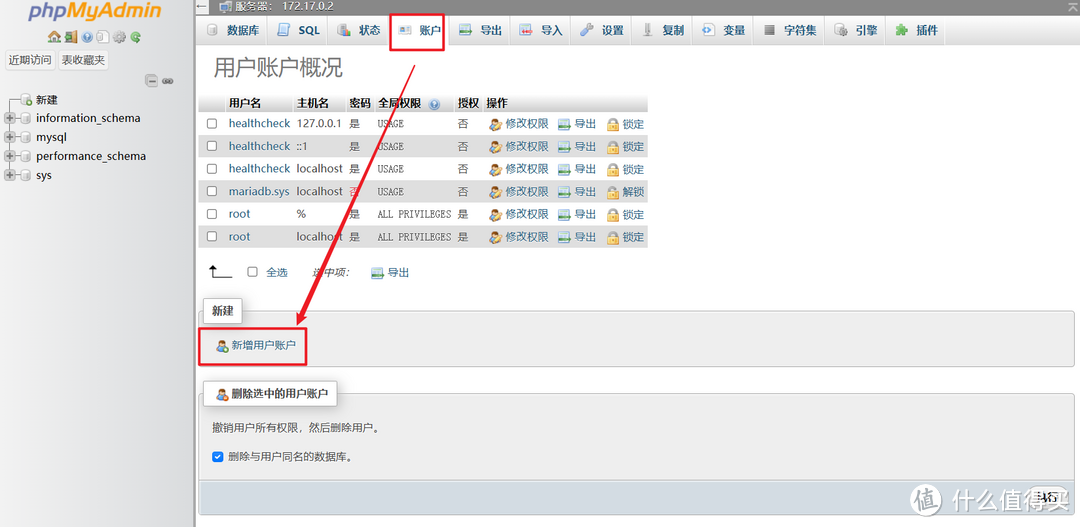Image resolution: width=1080 pixels, height=527 pixels.
Task: Collapse all navigation tree nodes
Action: point(152,81)
